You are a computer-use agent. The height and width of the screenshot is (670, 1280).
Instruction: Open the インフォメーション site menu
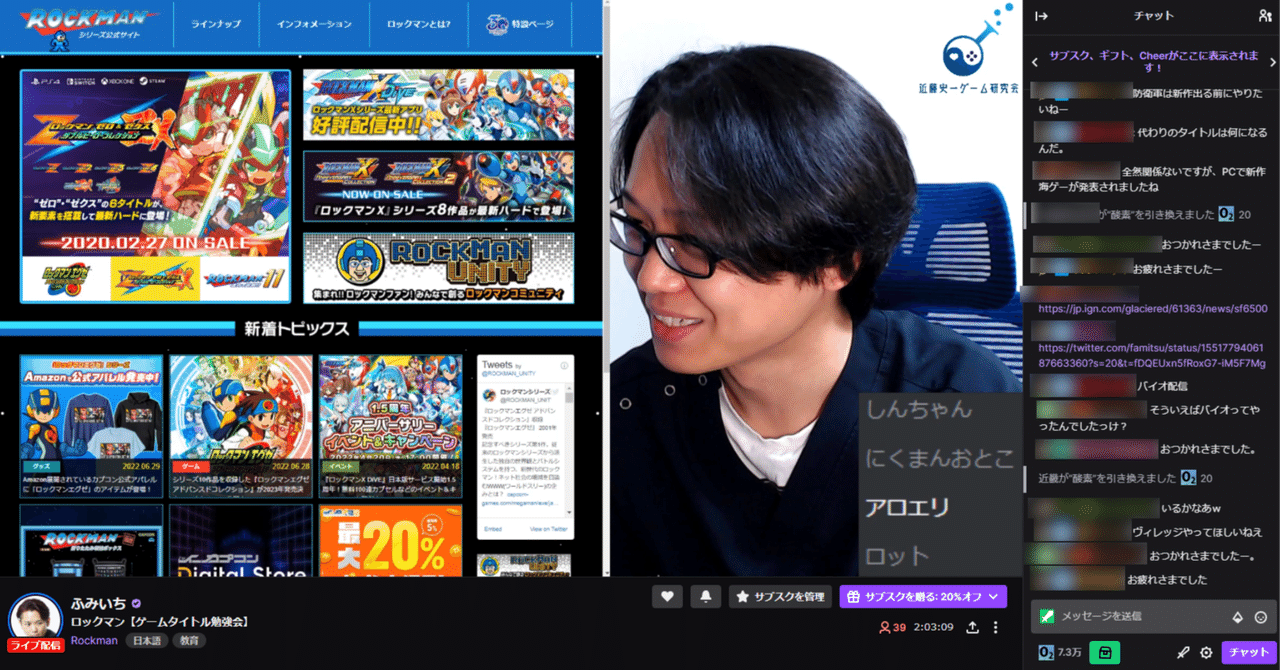click(314, 24)
